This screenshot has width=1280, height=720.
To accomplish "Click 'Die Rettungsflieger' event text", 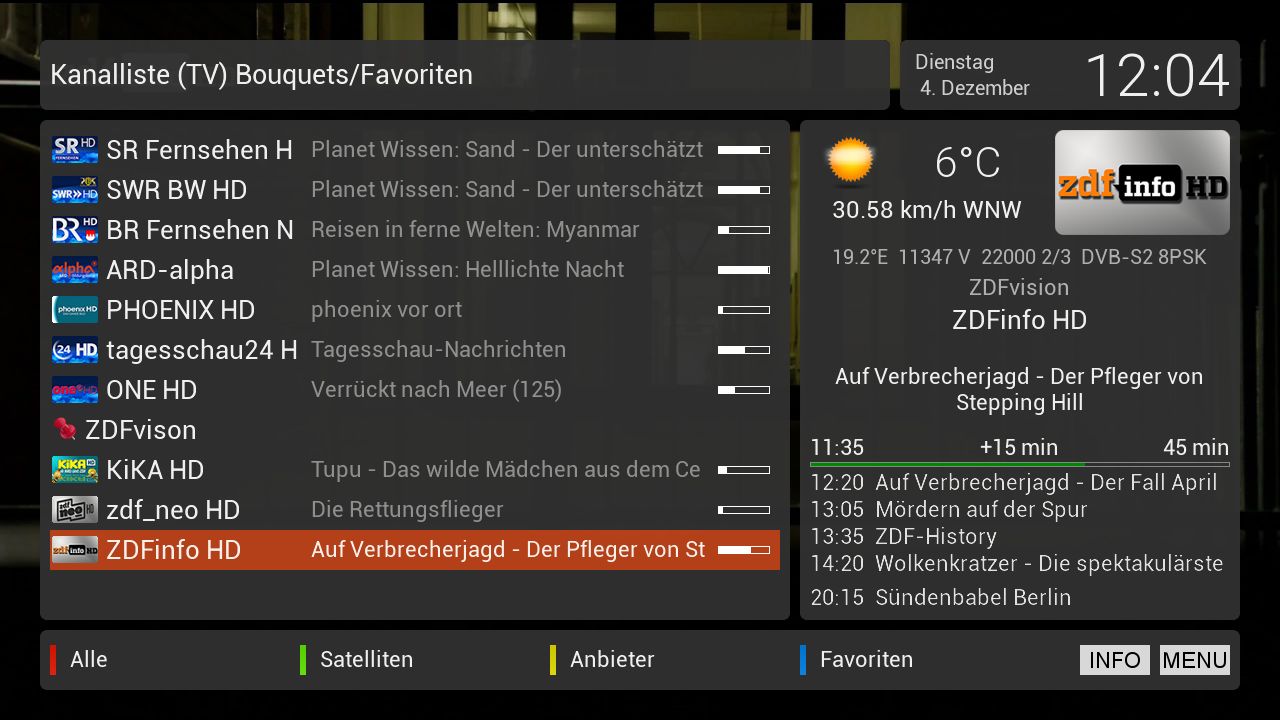I will [x=407, y=510].
